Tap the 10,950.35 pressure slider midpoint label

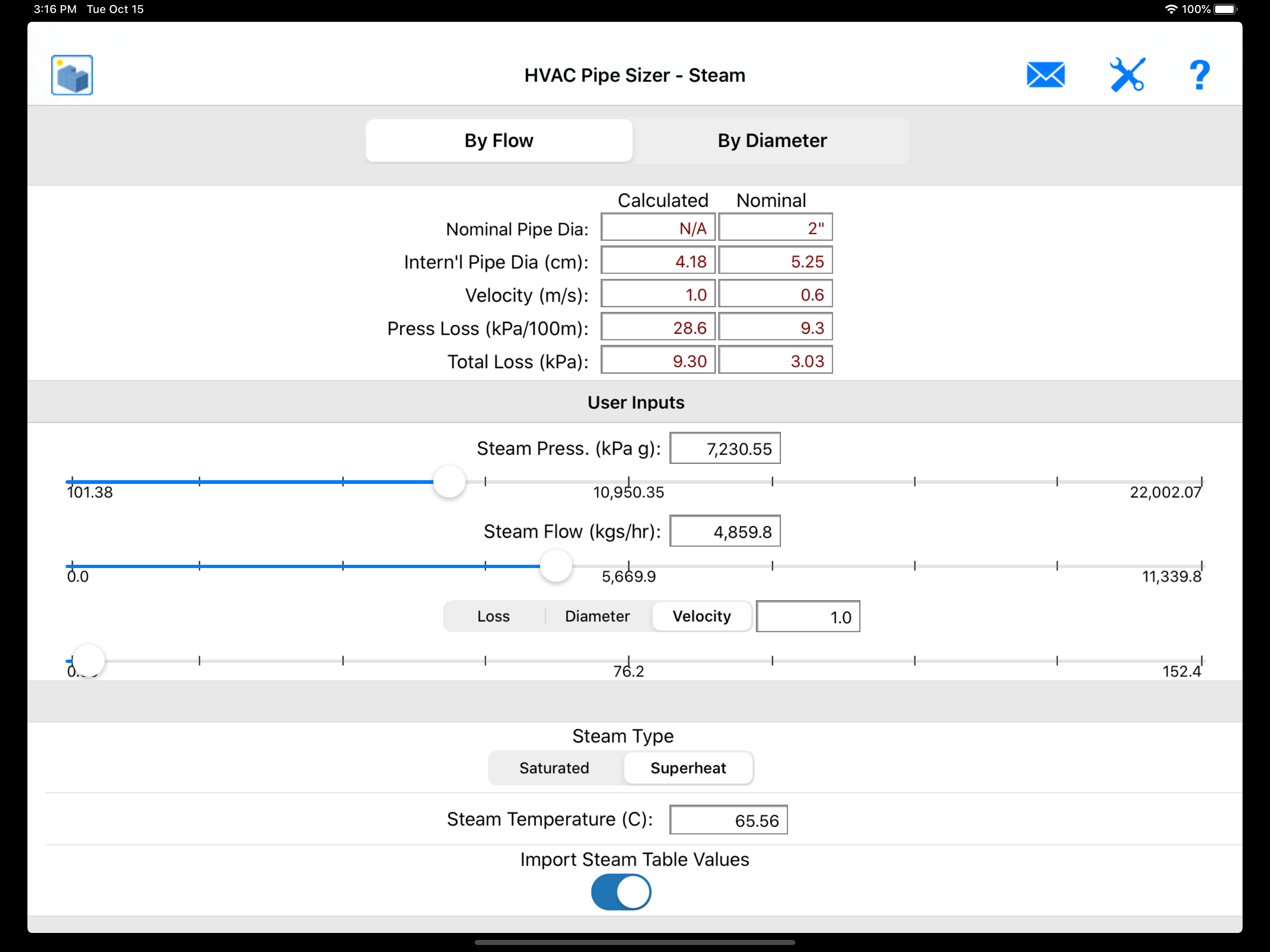click(628, 492)
